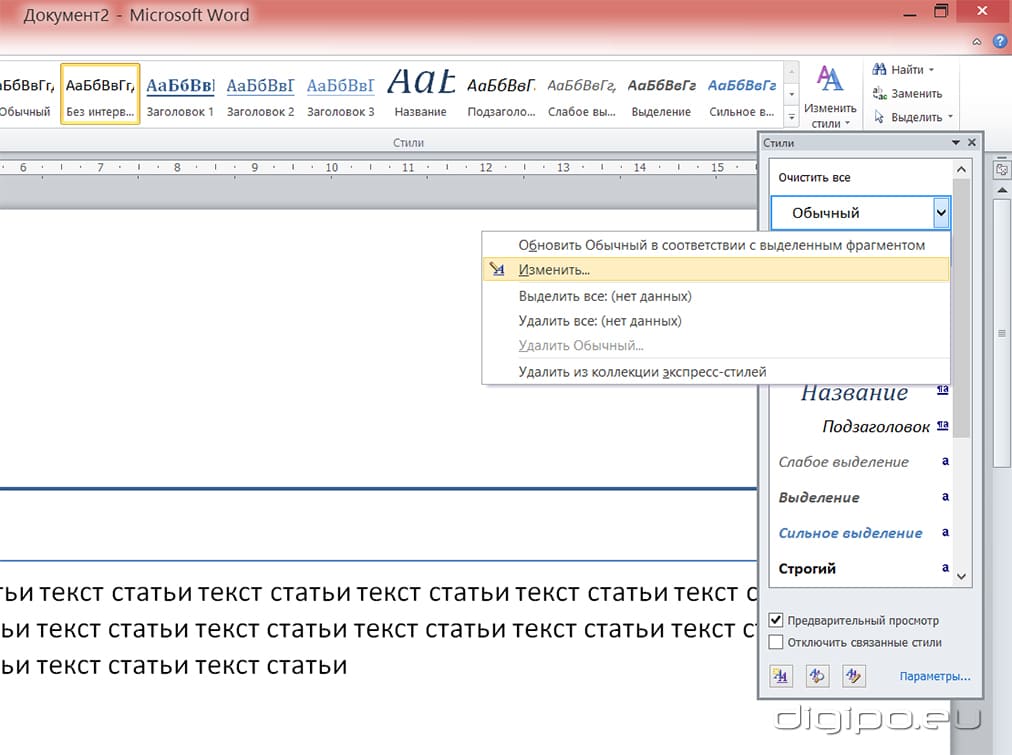Open Стили pane options arrow menu
The height and width of the screenshot is (755, 1012).
(x=955, y=143)
